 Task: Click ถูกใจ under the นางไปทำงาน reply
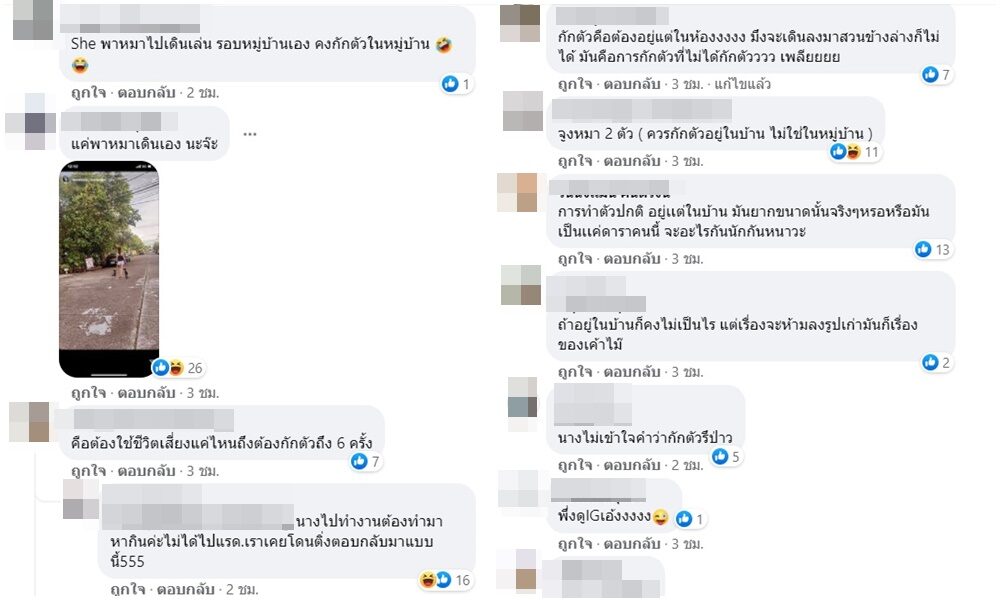pos(128,589)
